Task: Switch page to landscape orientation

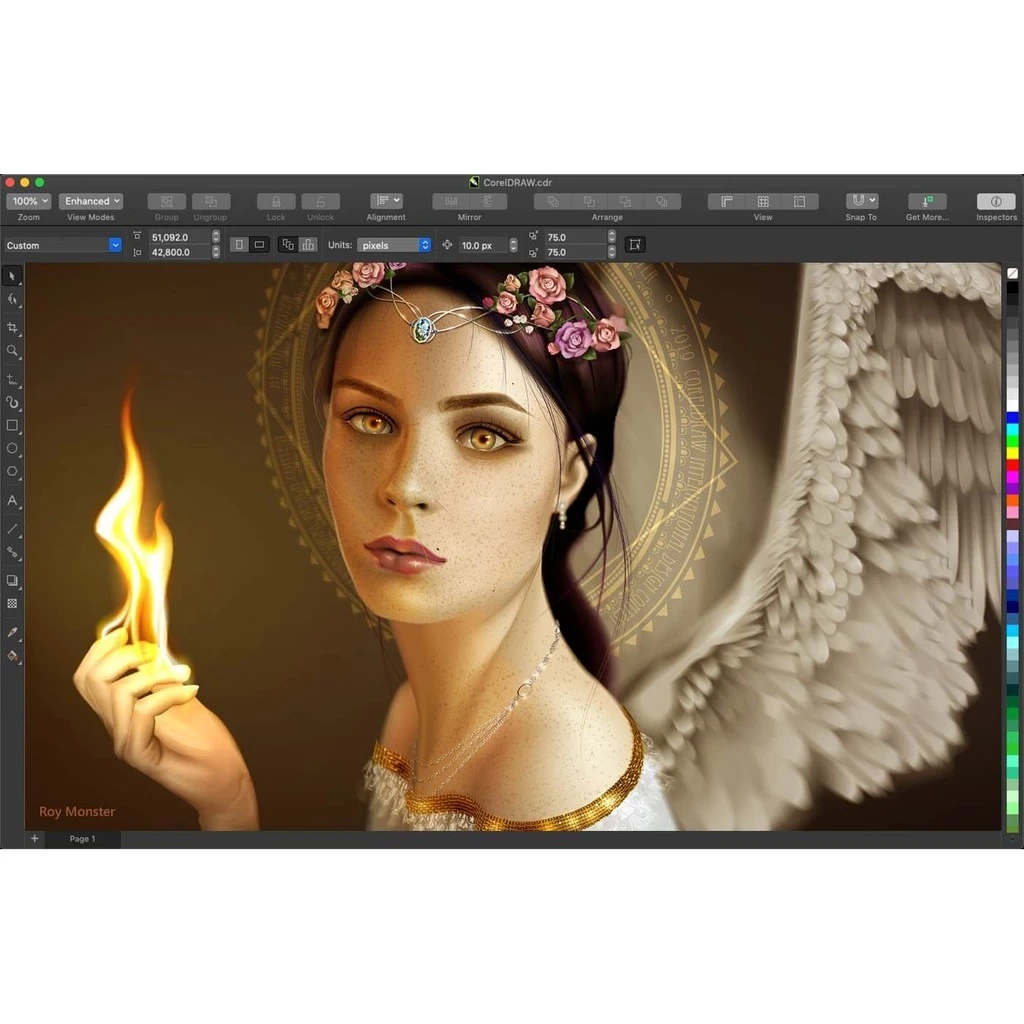Action: tap(259, 244)
